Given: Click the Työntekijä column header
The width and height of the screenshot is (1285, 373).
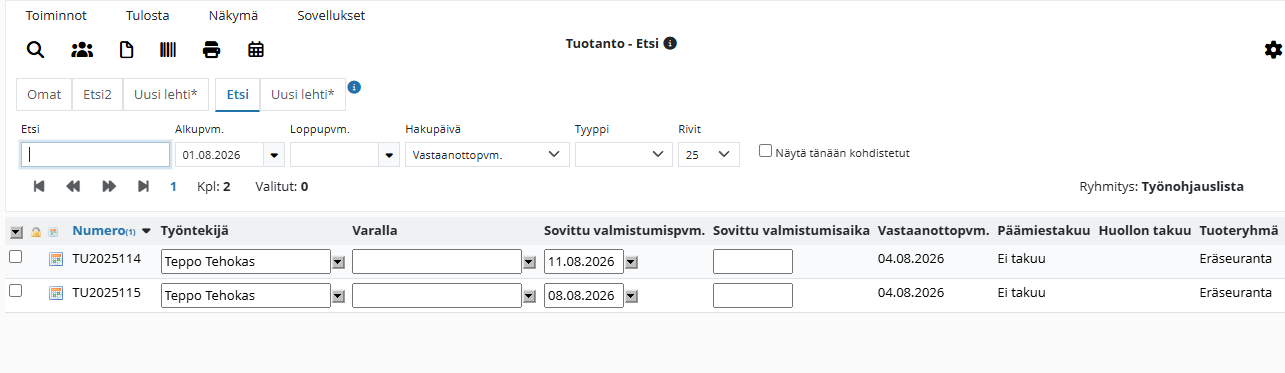Looking at the screenshot, I should (195, 231).
